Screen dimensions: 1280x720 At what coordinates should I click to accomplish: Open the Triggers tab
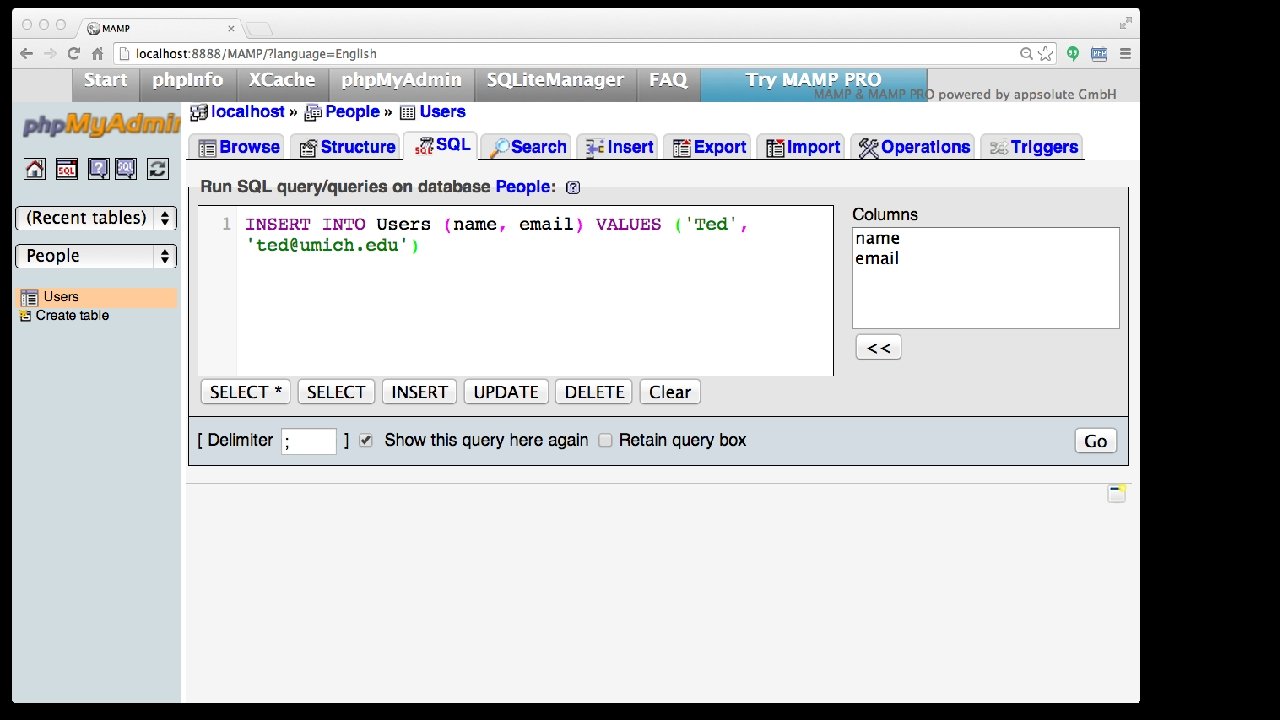tap(1033, 147)
